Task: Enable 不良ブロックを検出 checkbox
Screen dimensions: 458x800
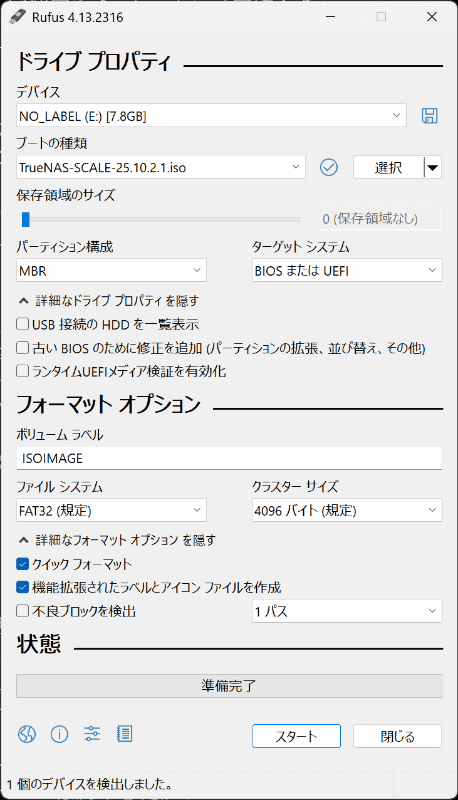Action: click(x=22, y=611)
